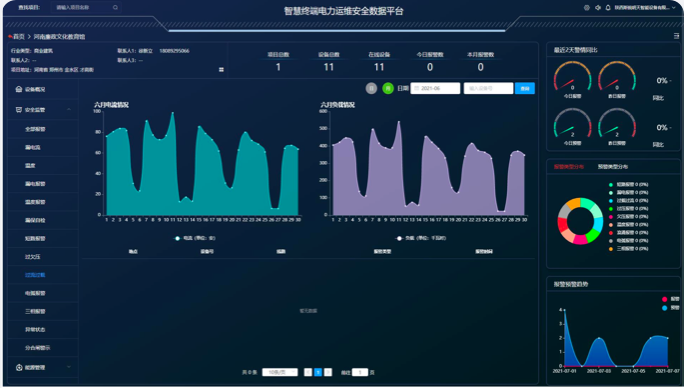Viewport: 684px width, 388px height.
Task: Open the account dropdown at top right
Action: pyautogui.click(x=645, y=7)
